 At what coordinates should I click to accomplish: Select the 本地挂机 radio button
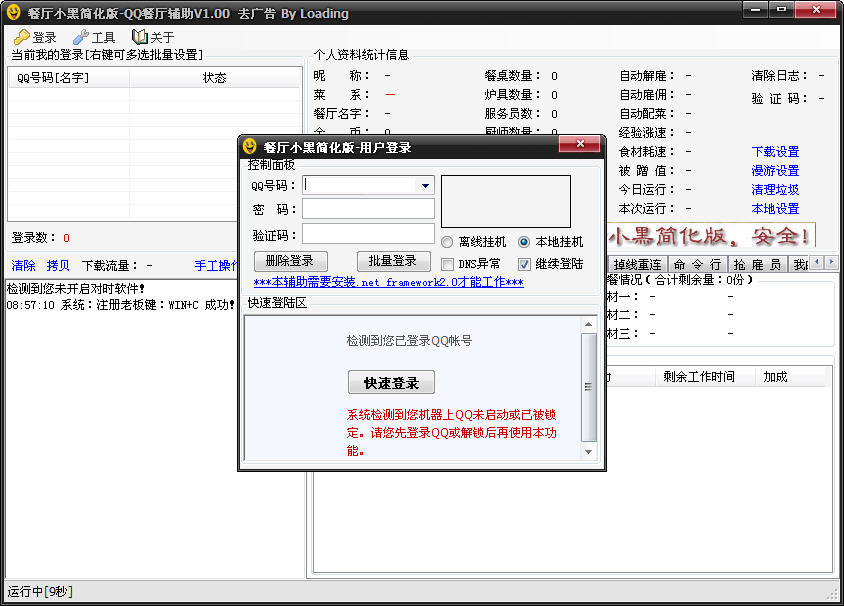(x=524, y=242)
